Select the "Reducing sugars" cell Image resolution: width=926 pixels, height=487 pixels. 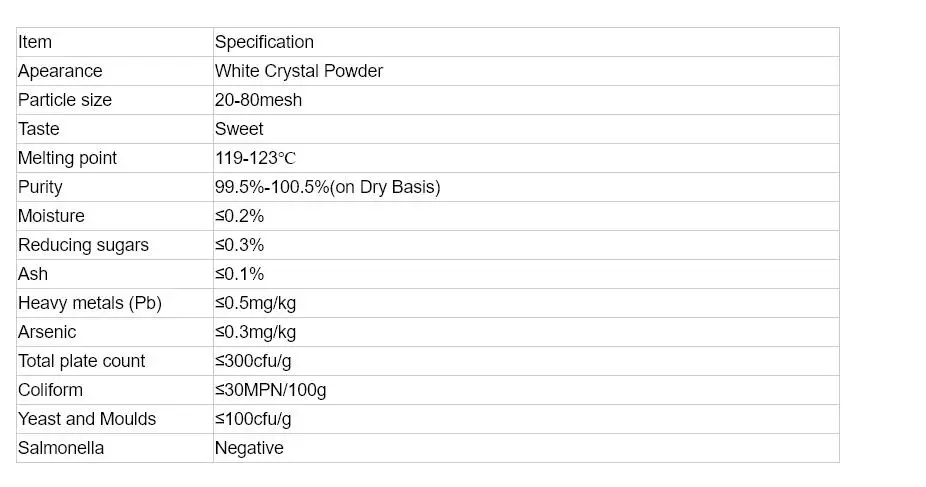pos(83,245)
